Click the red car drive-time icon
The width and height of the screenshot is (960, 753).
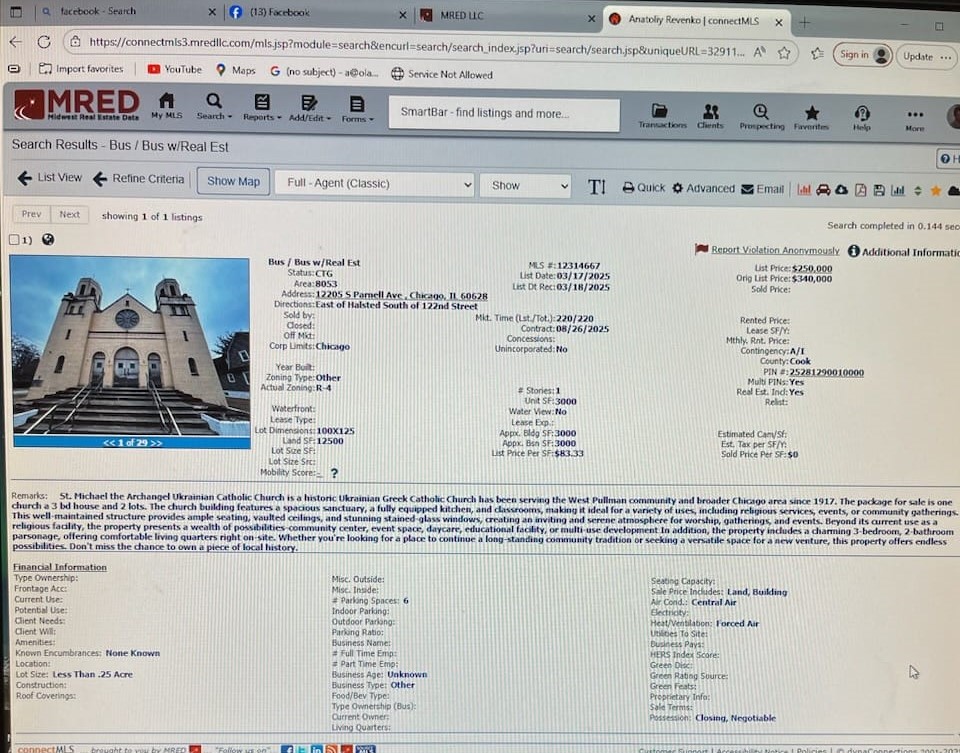[823, 190]
